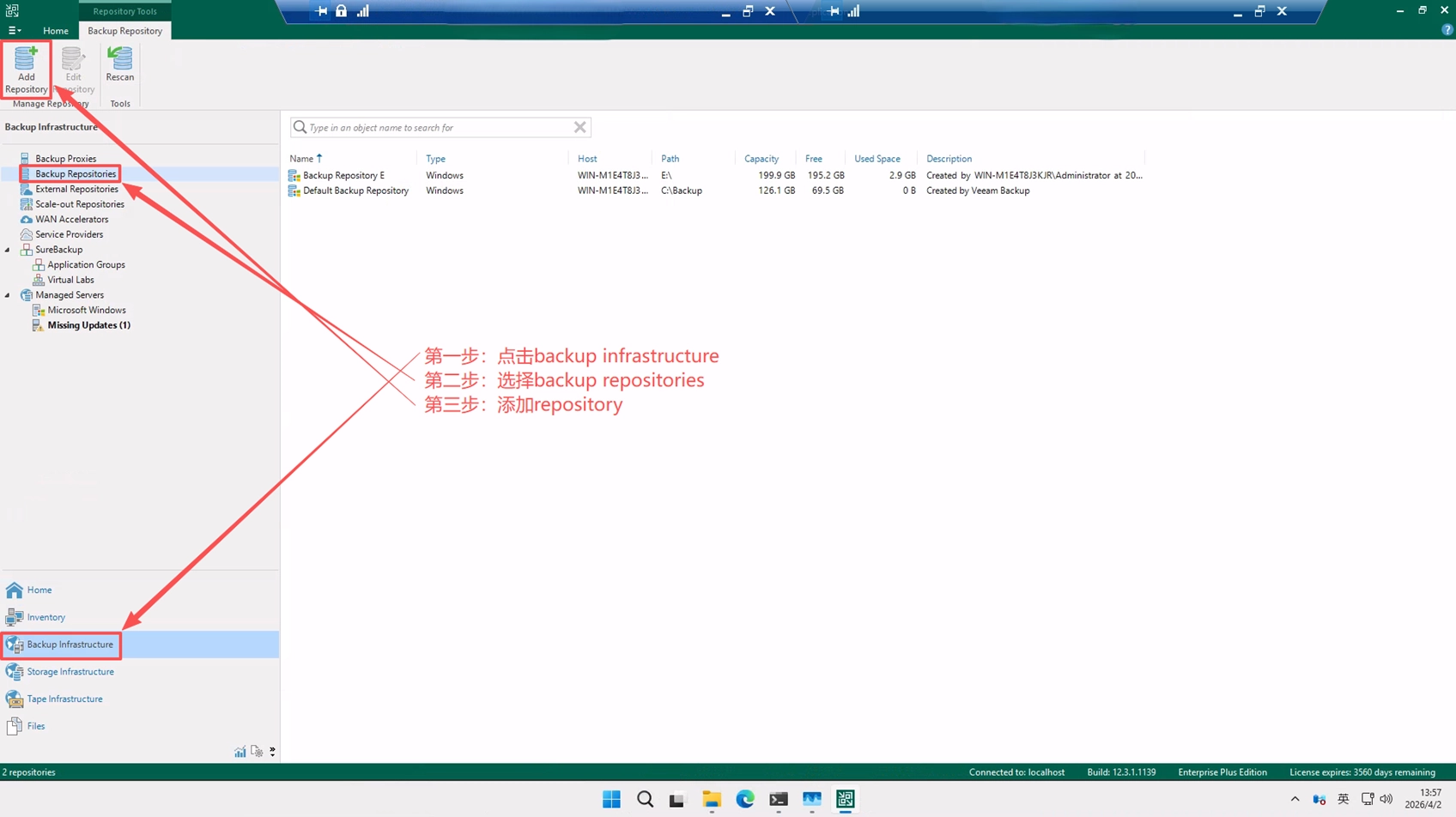Collapse the SureBackup tree node
Image resolution: width=1456 pixels, height=817 pixels.
pos(8,250)
